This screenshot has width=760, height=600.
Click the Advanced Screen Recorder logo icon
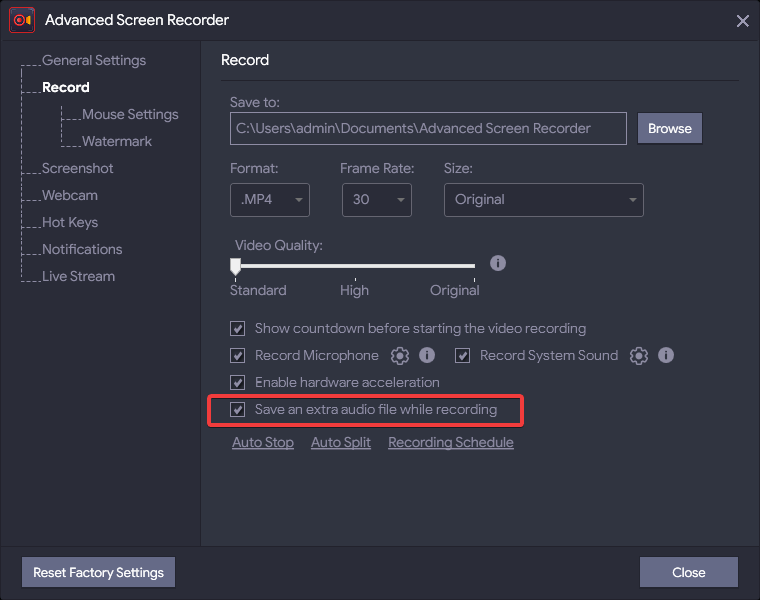[x=22, y=20]
